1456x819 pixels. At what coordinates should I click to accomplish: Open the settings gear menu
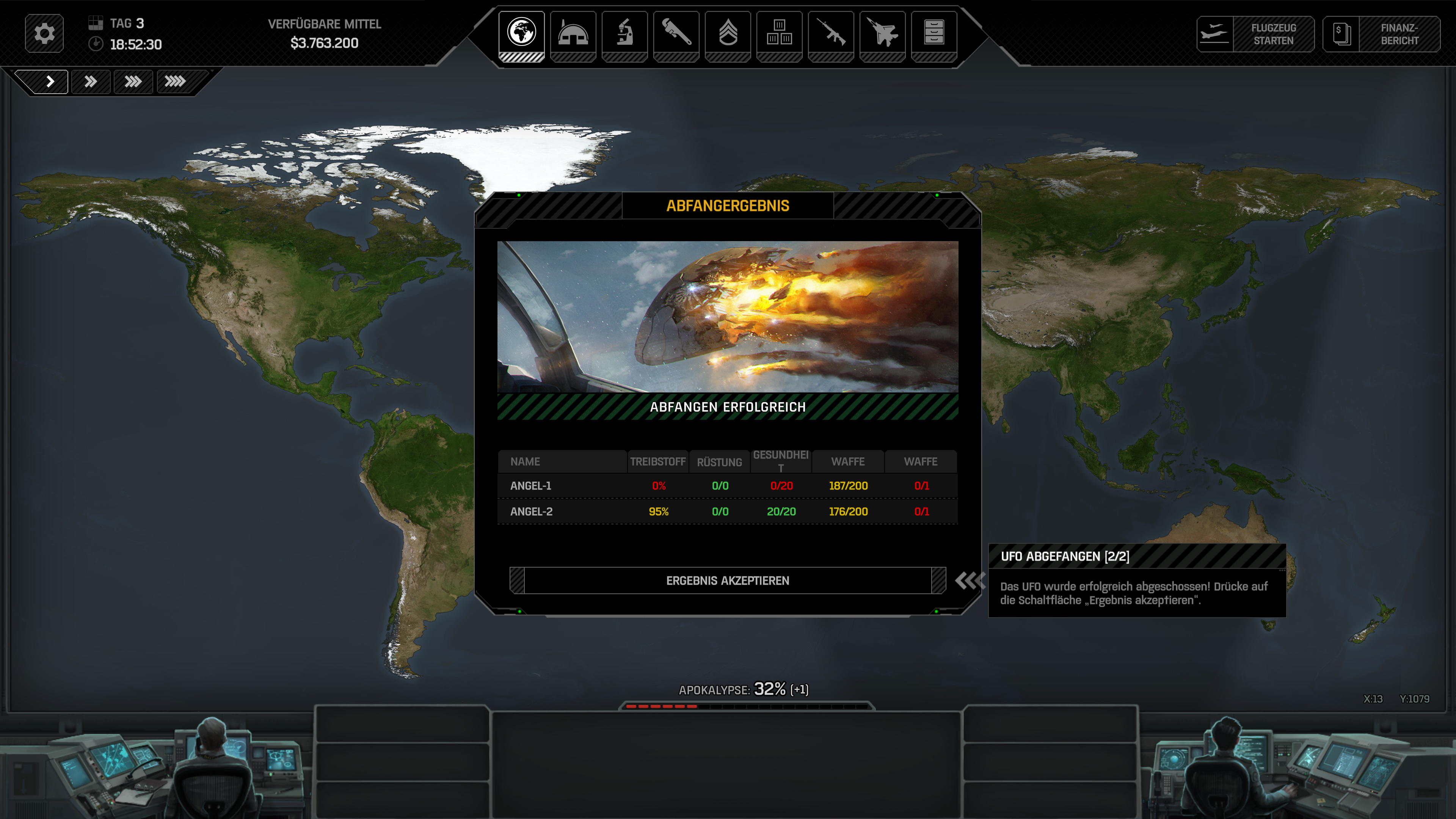44,33
